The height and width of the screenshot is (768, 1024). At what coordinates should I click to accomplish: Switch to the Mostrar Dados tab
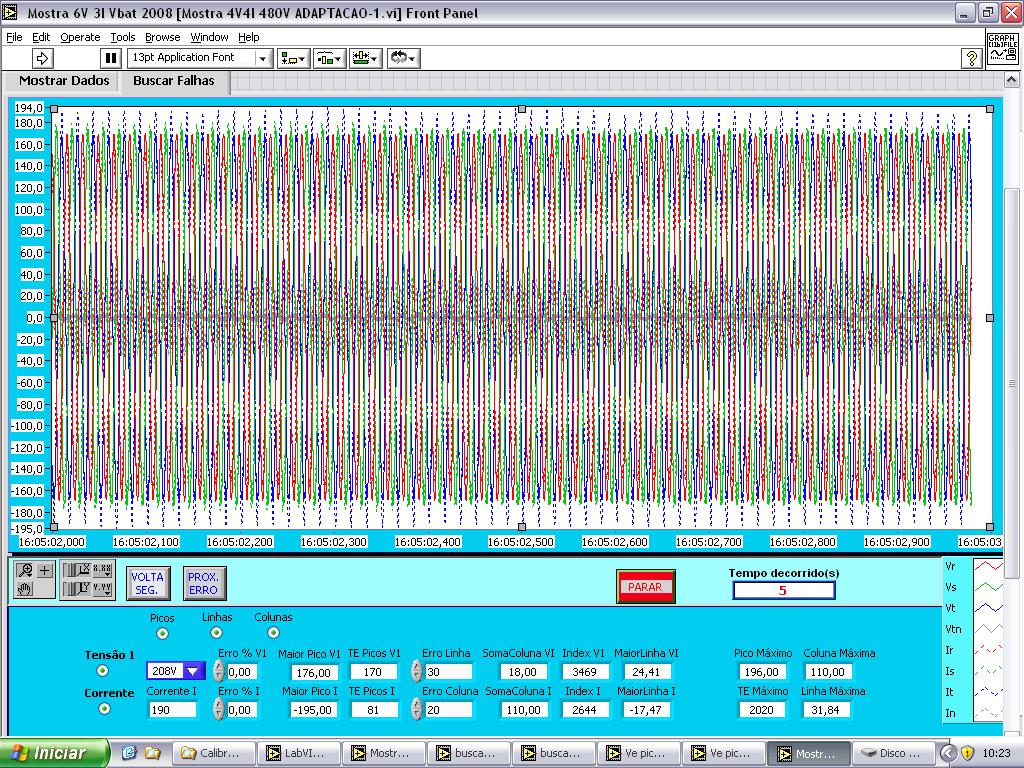64,81
